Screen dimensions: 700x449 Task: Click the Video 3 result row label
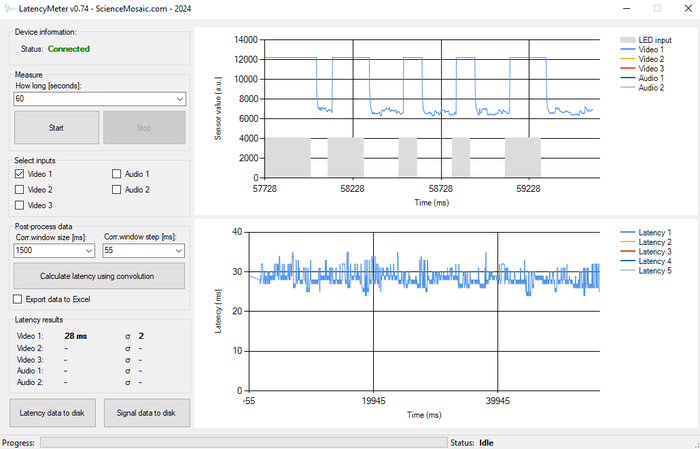pyautogui.click(x=30, y=359)
